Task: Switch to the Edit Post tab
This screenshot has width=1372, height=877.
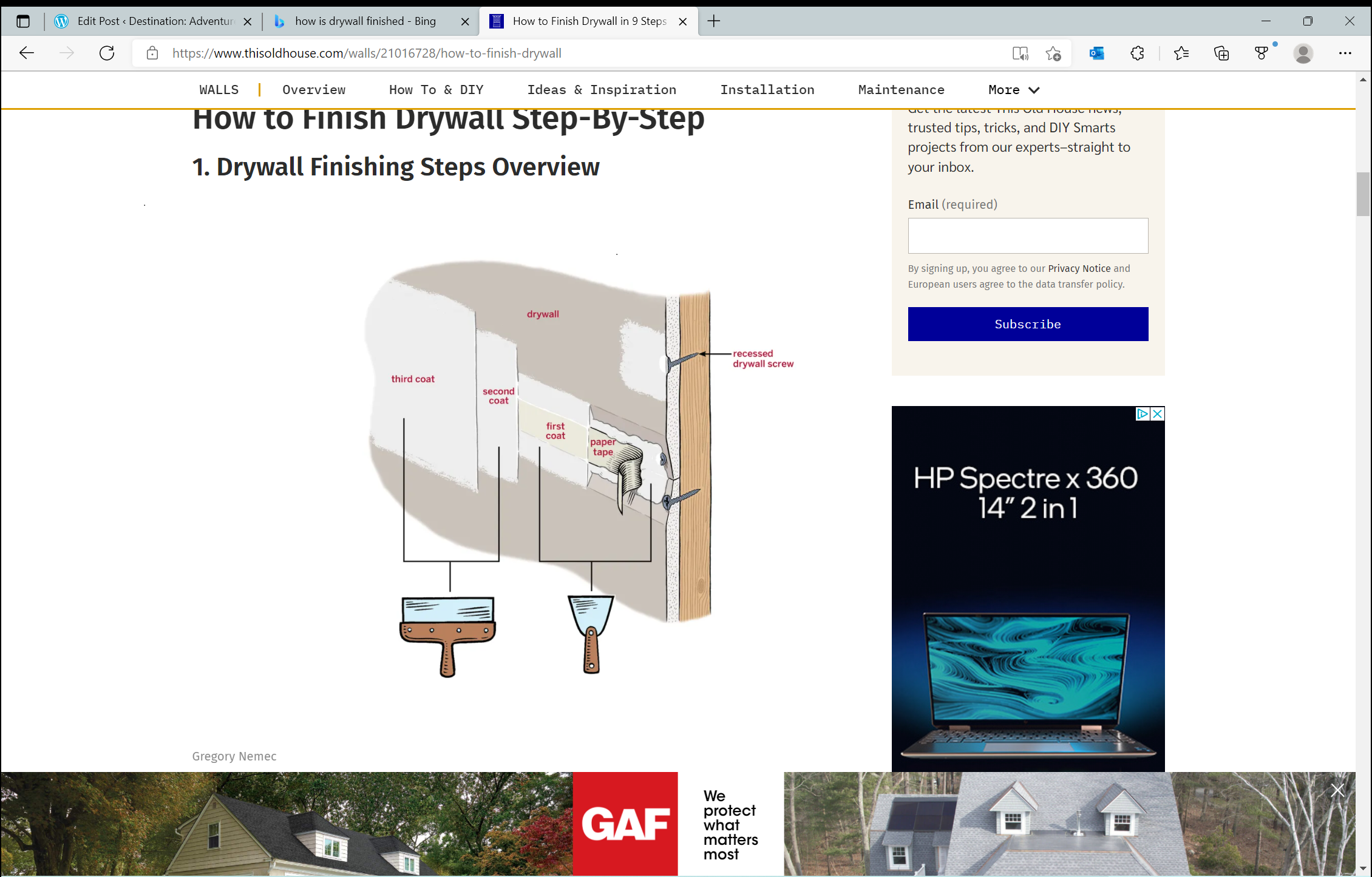Action: click(155, 21)
